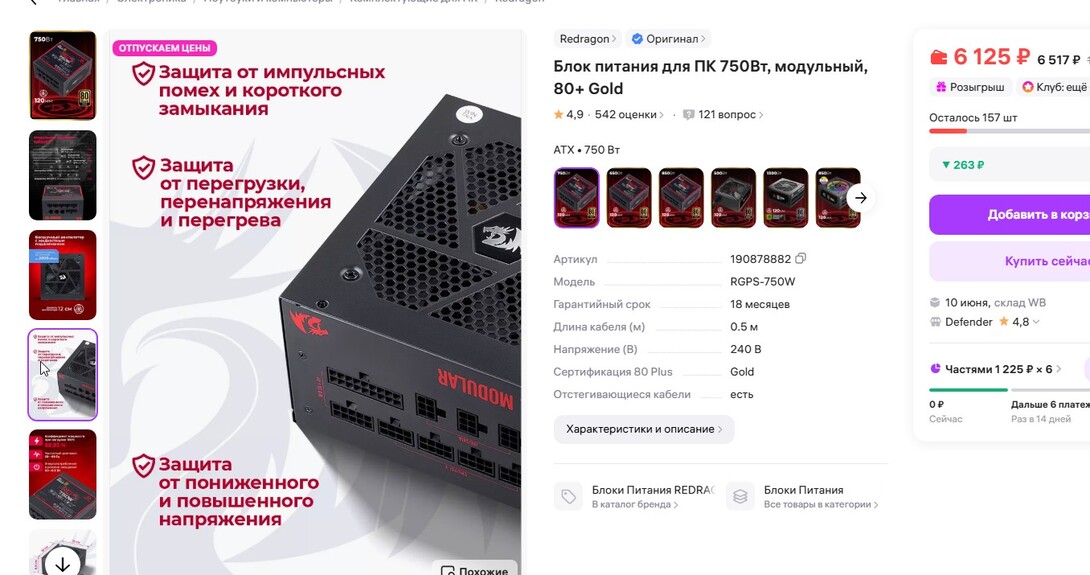
Task: Click the back arrow in breadcrumbs
Action: 33,2
